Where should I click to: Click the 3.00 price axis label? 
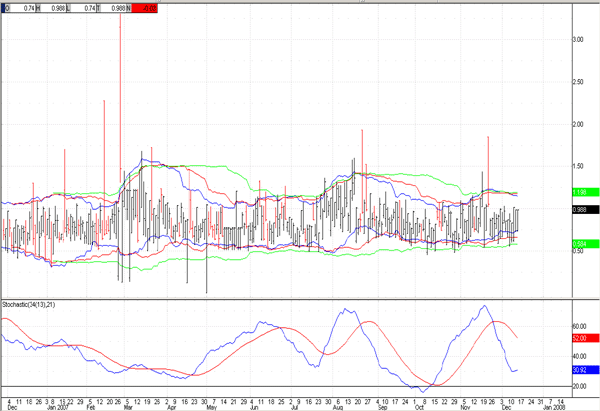[x=578, y=39]
